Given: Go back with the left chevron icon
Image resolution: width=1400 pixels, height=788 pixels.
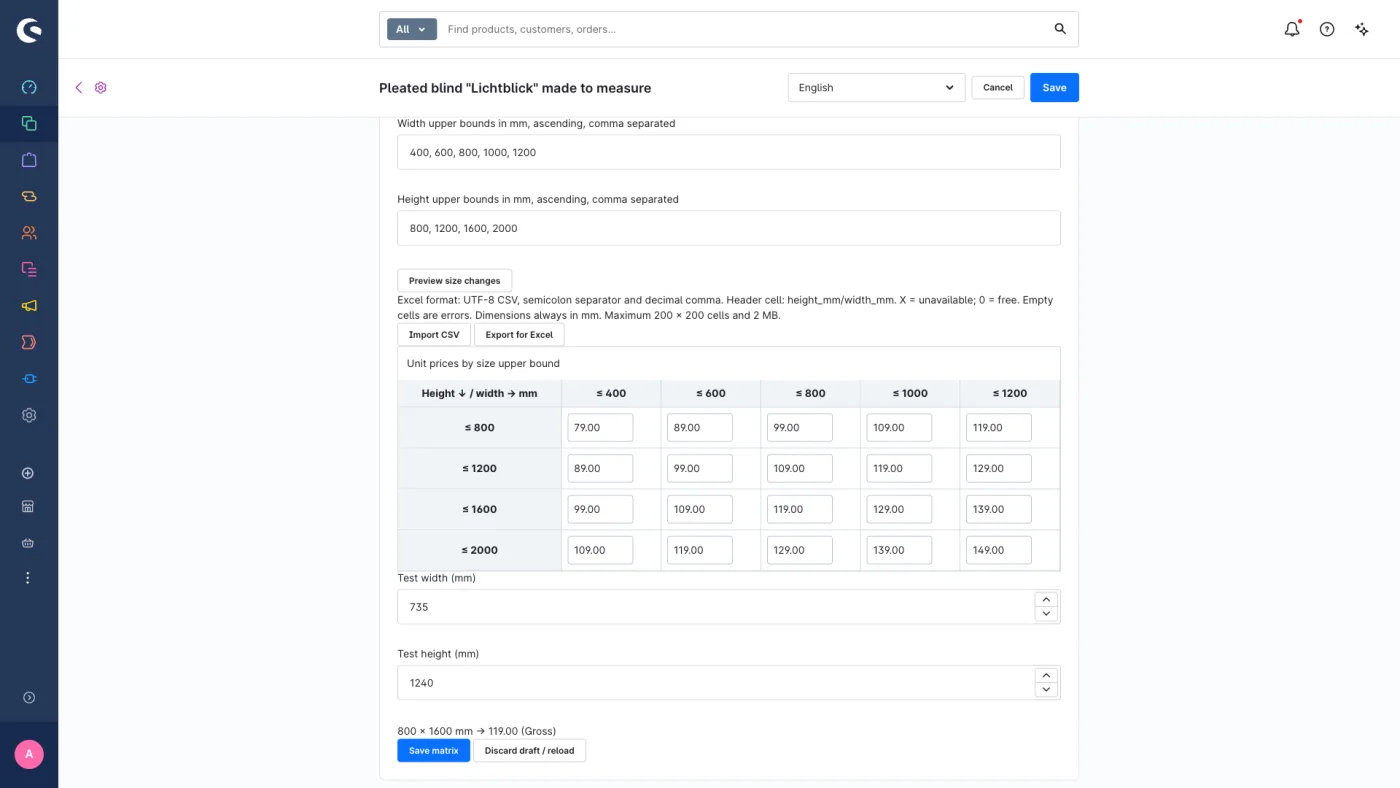Looking at the screenshot, I should point(79,88).
